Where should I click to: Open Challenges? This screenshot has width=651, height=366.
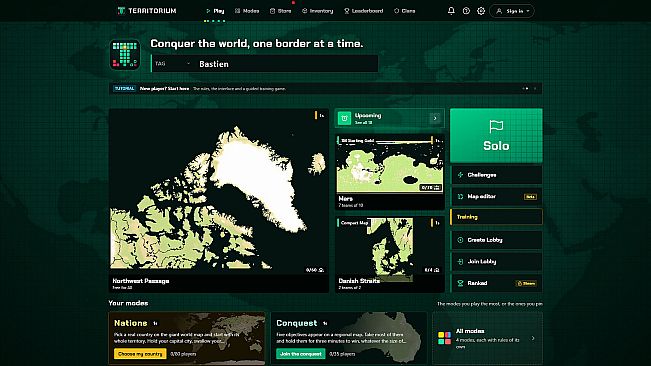pyautogui.click(x=496, y=175)
